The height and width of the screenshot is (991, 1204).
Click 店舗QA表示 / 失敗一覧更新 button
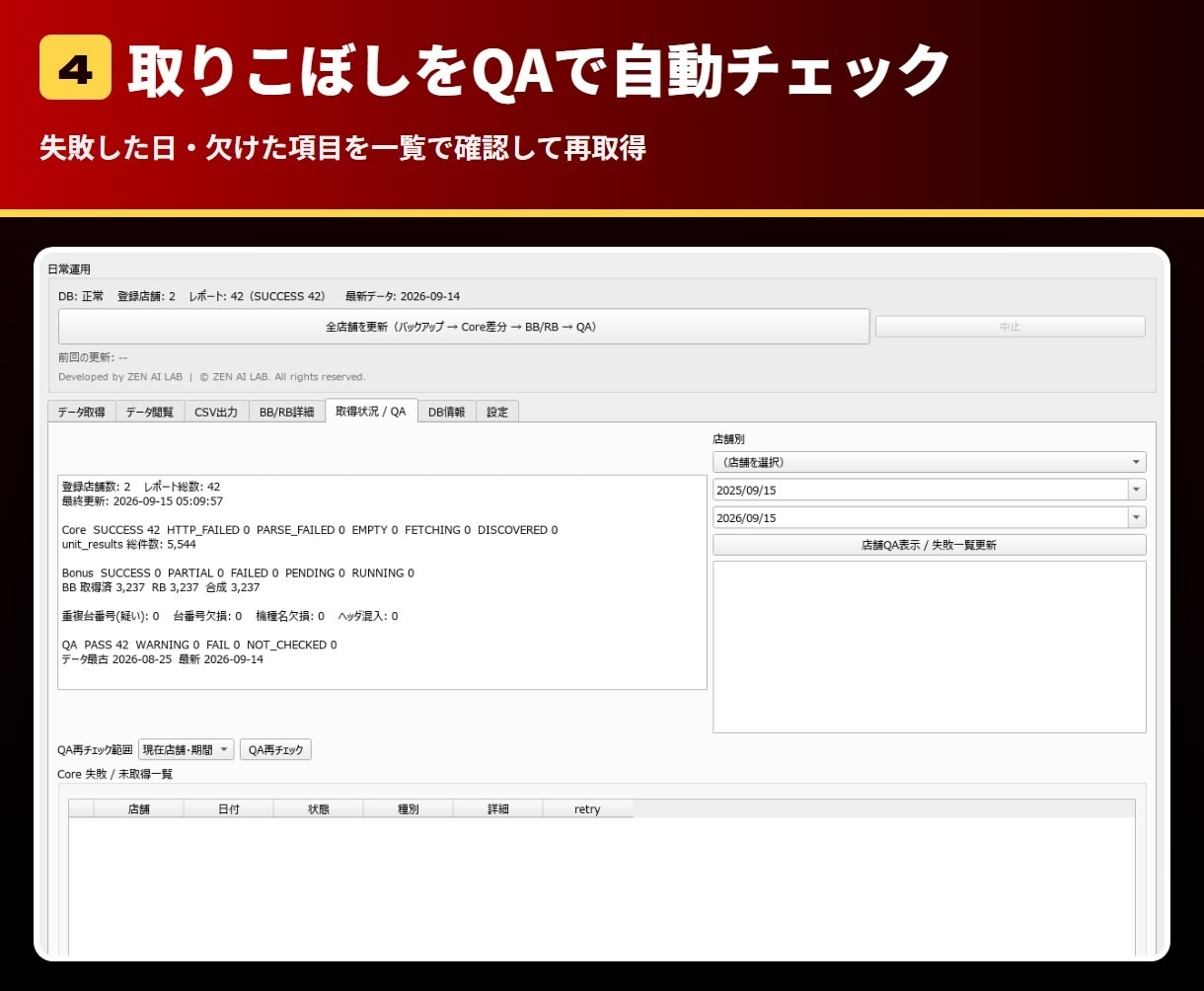(929, 545)
